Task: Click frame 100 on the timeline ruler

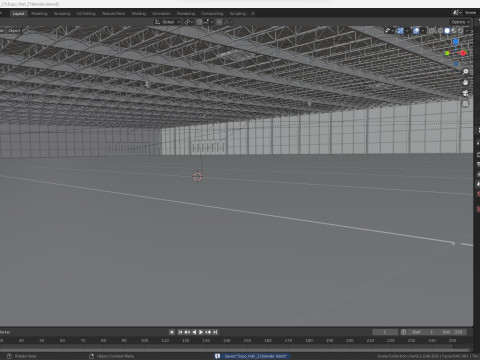Action: [144, 341]
